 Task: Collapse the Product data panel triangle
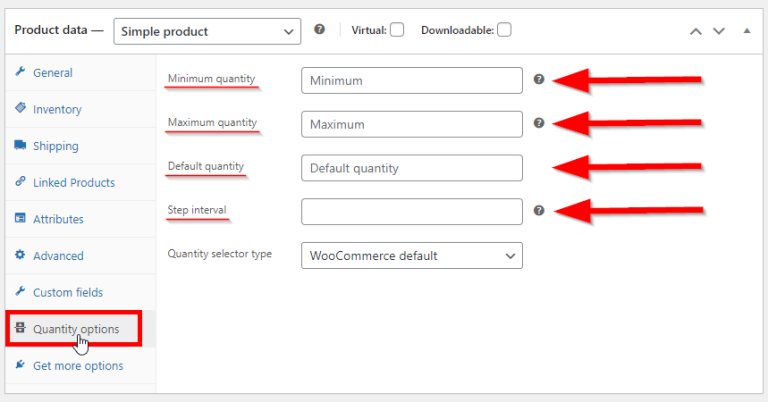point(746,31)
